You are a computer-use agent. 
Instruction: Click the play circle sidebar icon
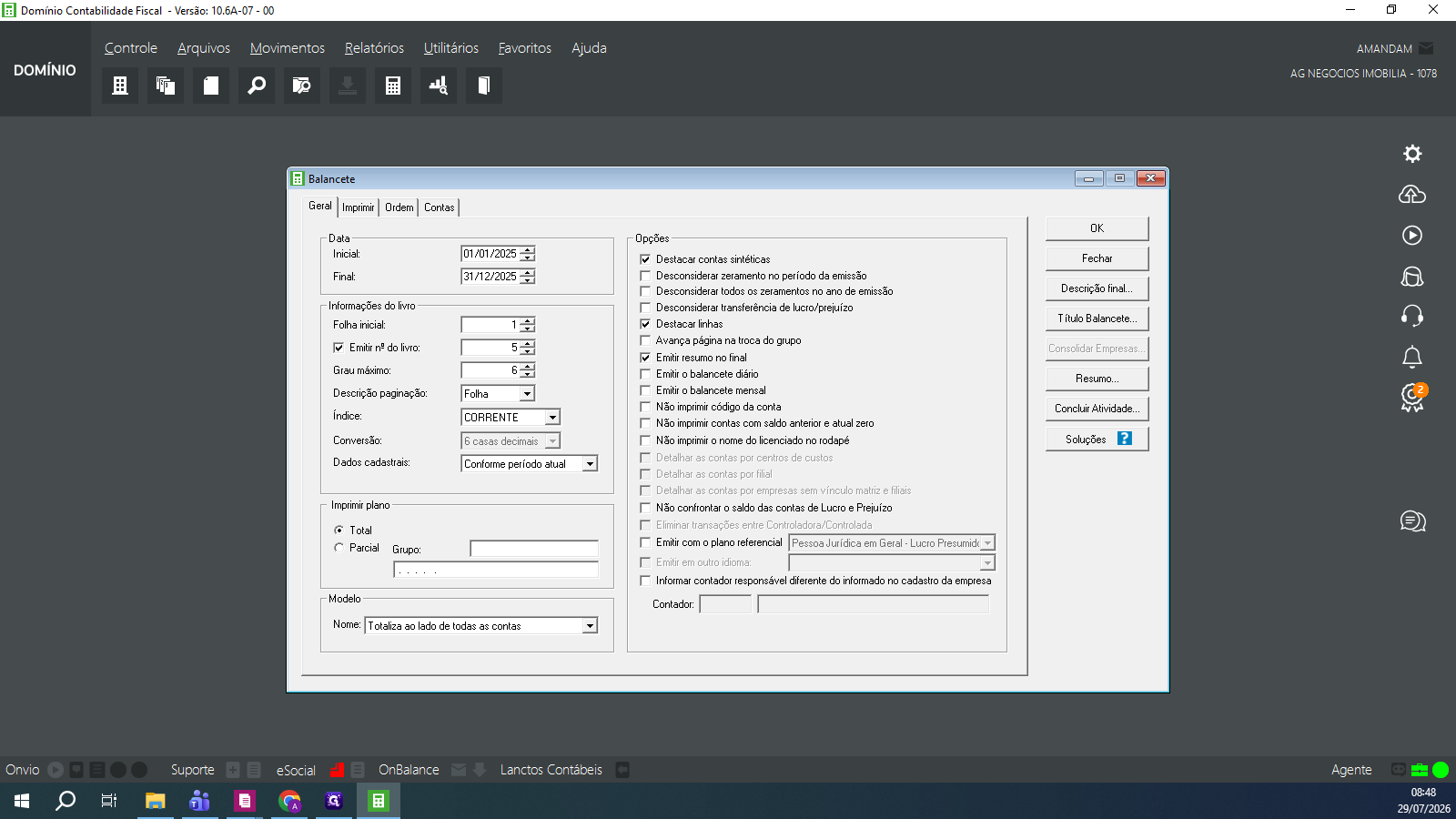pos(1412,236)
